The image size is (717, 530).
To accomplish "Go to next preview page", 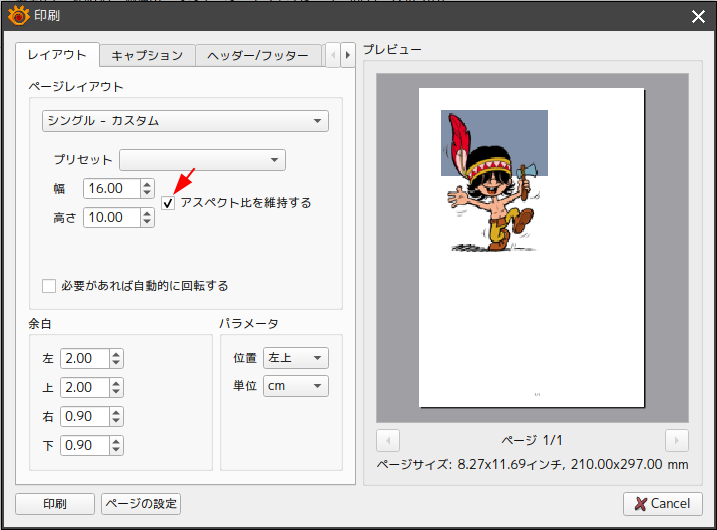I will click(x=676, y=440).
